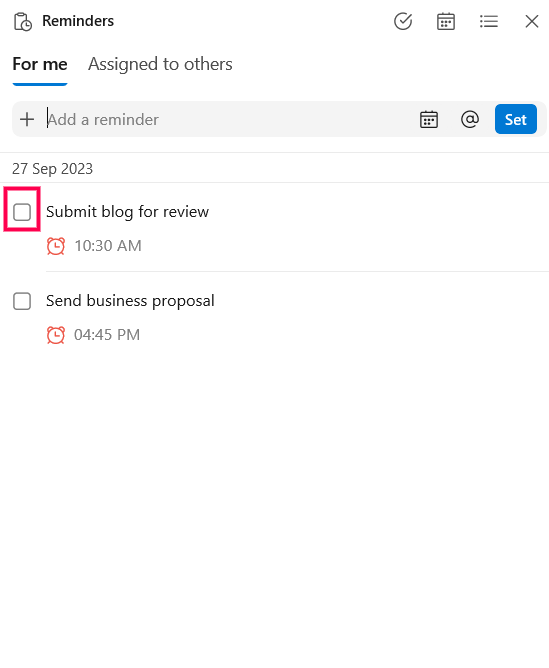The image size is (549, 668).
Task: Click the alarm icon beside 10:30 AM
Action: [x=56, y=246]
